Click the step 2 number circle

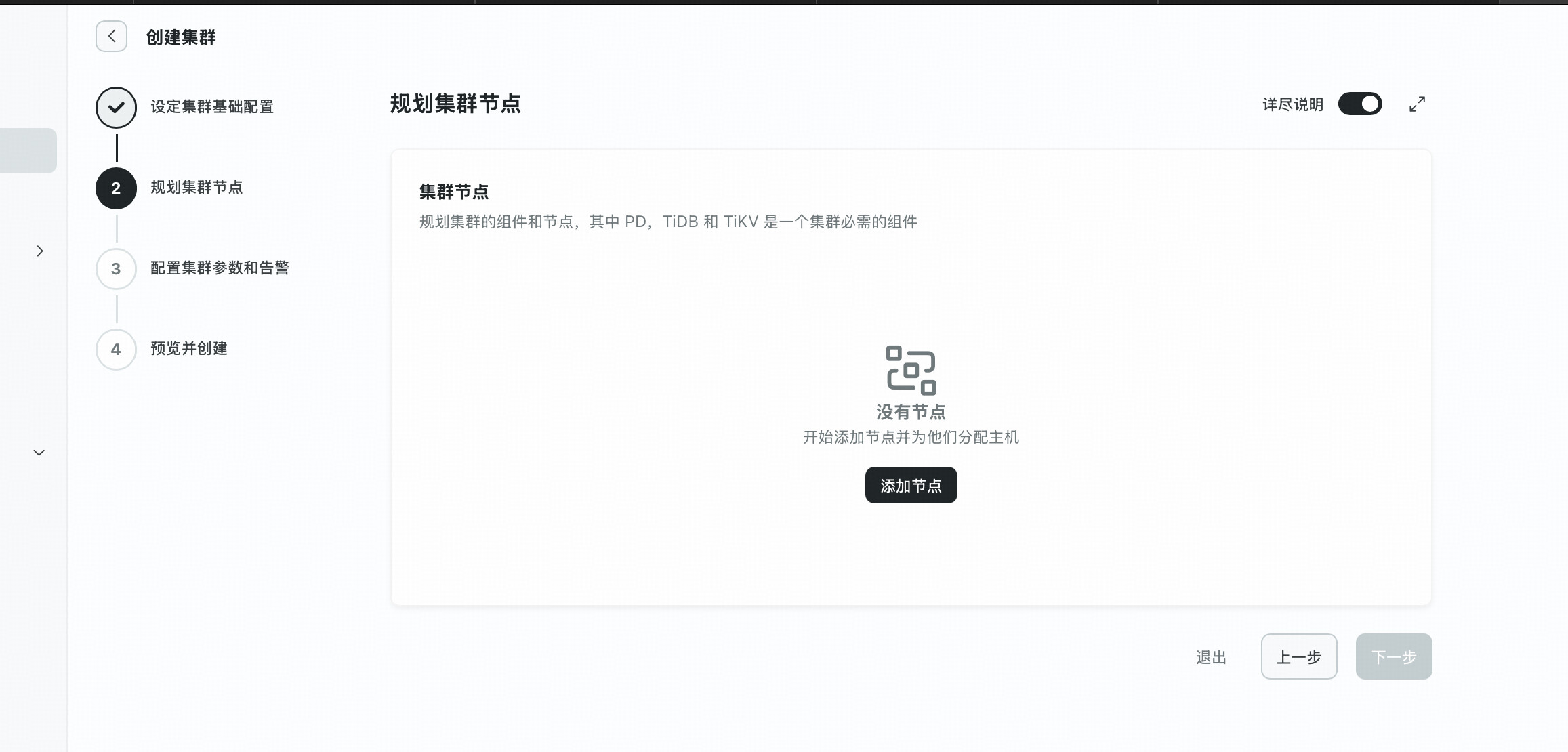pos(116,188)
